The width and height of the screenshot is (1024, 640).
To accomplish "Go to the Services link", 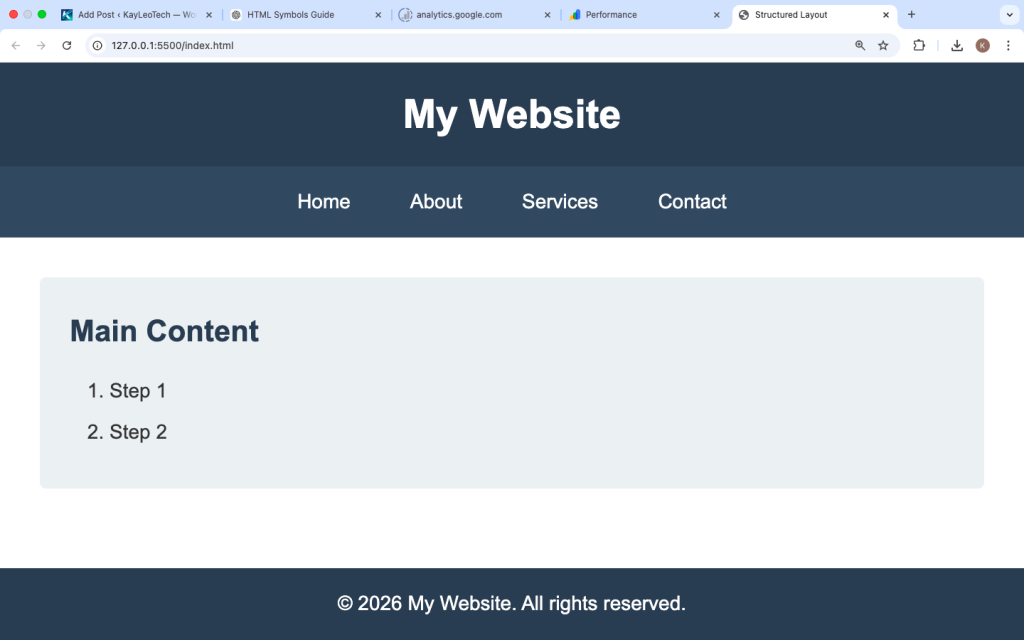I will pos(560,202).
